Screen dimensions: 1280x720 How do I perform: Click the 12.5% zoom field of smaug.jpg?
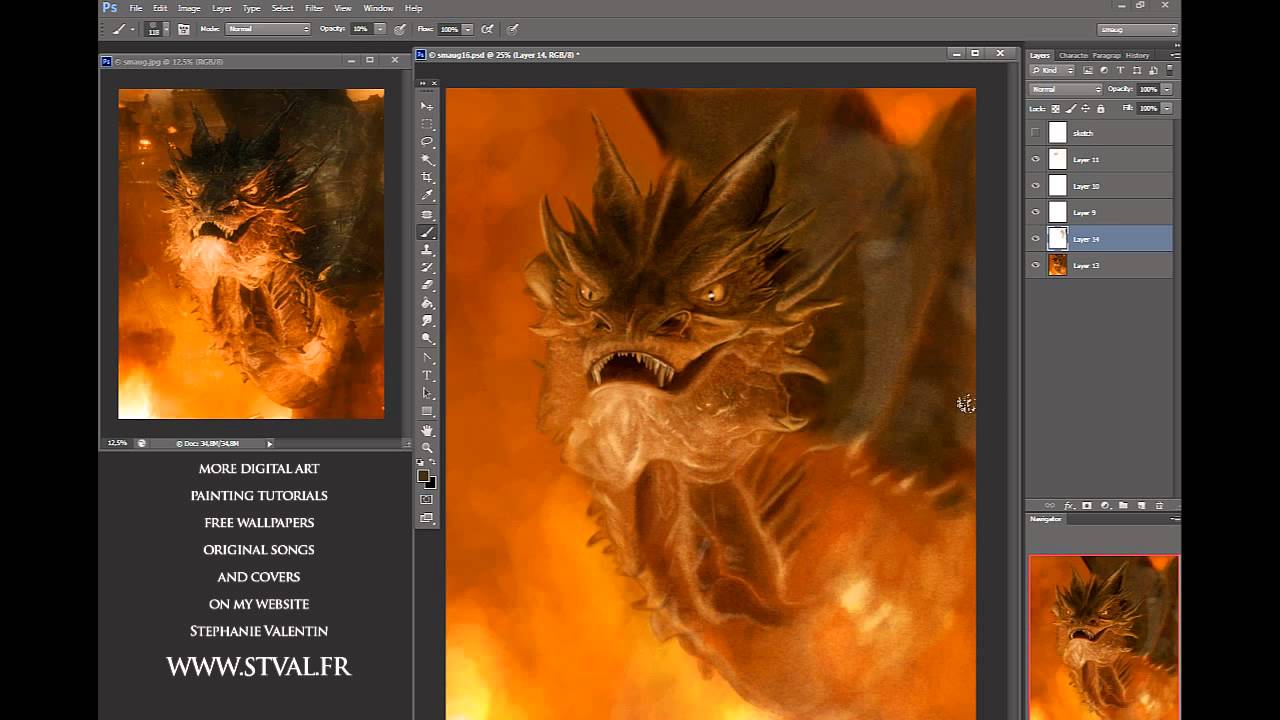pos(117,443)
